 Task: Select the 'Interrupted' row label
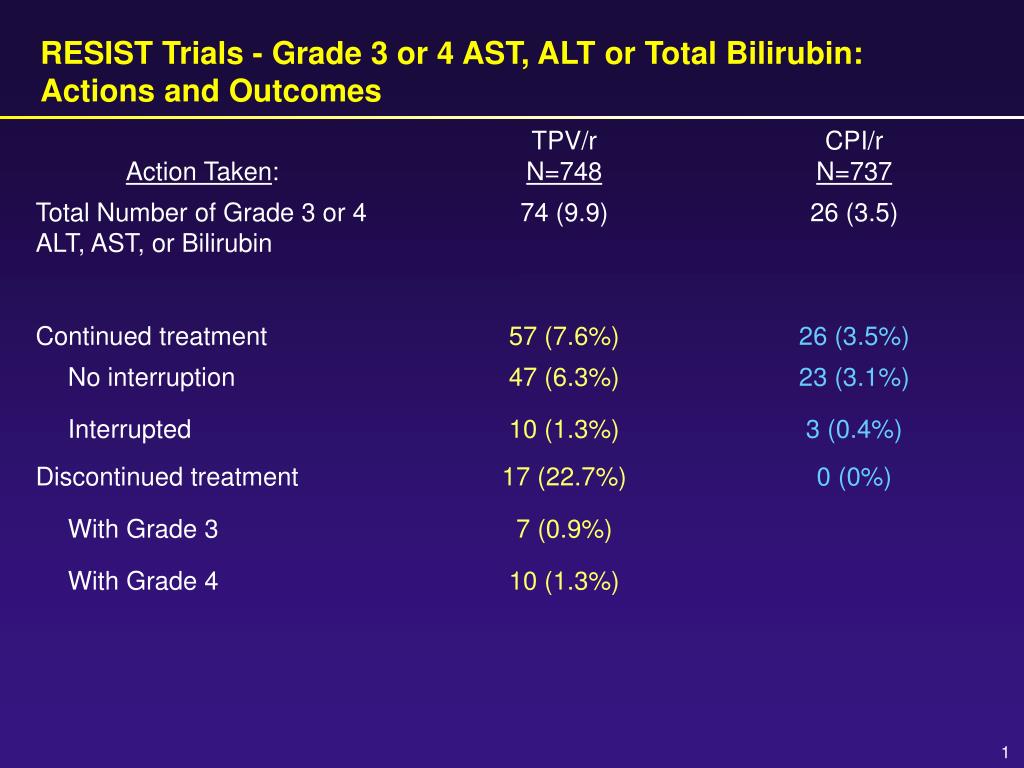[x=129, y=430]
